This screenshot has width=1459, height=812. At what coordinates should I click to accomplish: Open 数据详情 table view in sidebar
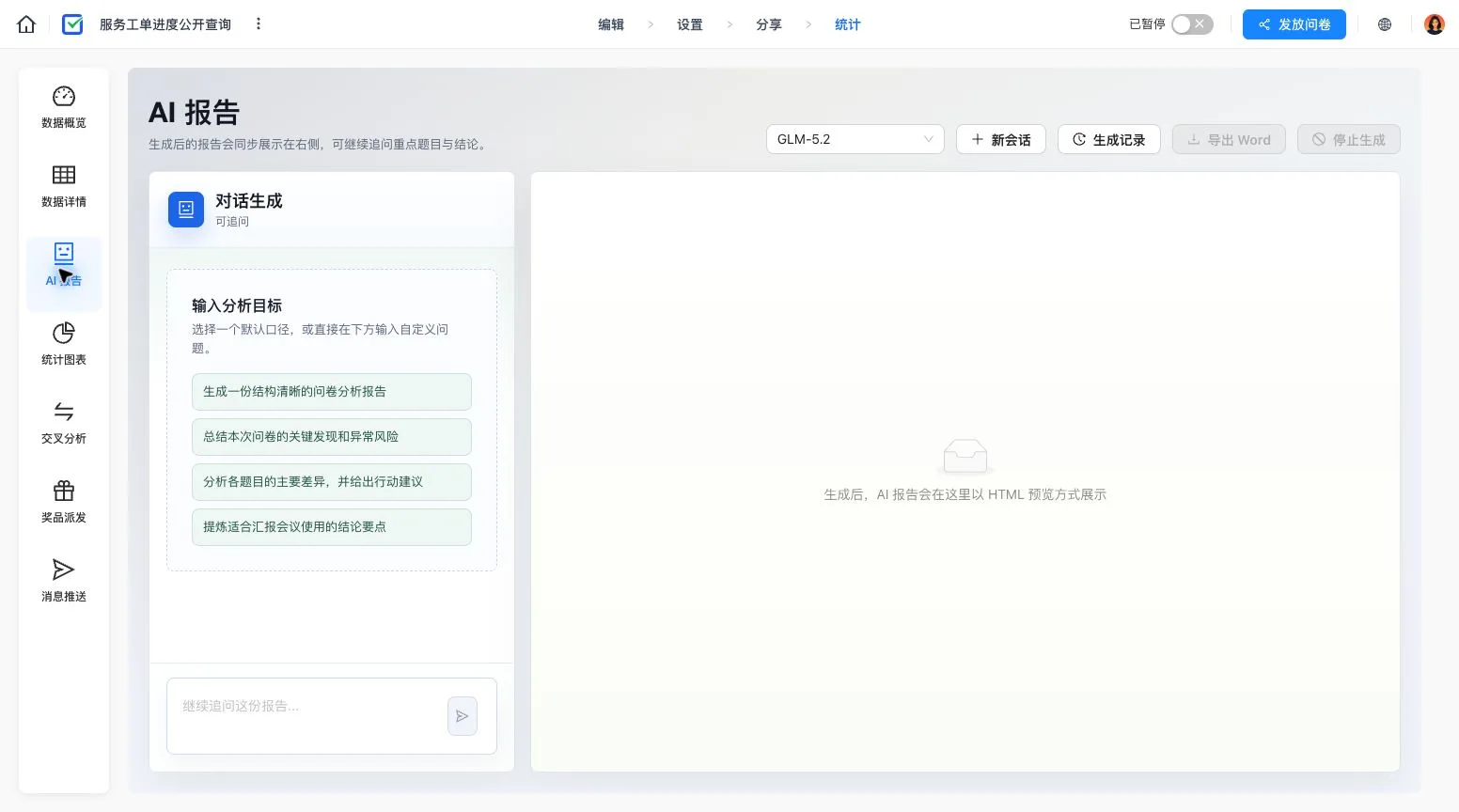pos(64,186)
